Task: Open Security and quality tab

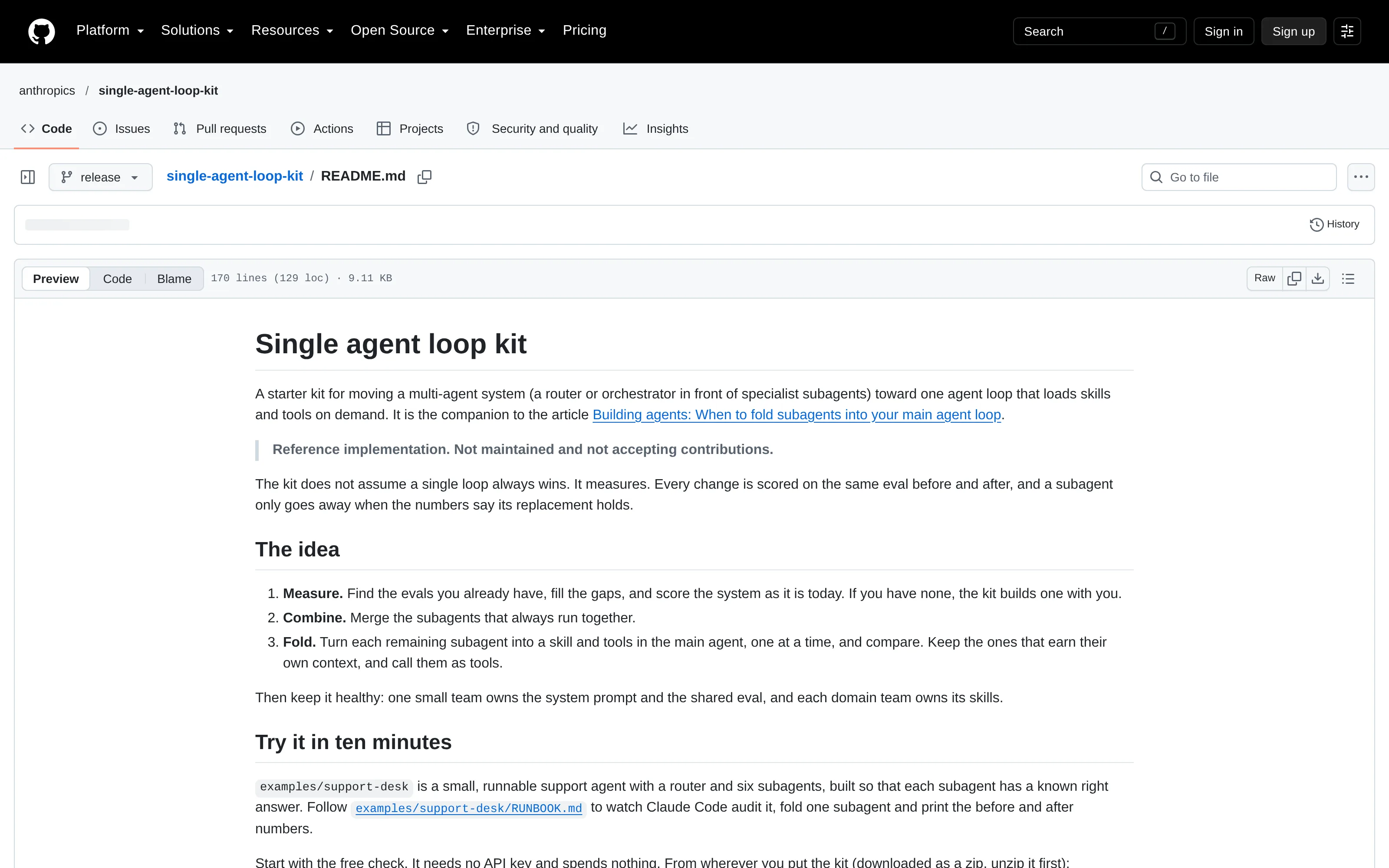Action: tap(532, 128)
